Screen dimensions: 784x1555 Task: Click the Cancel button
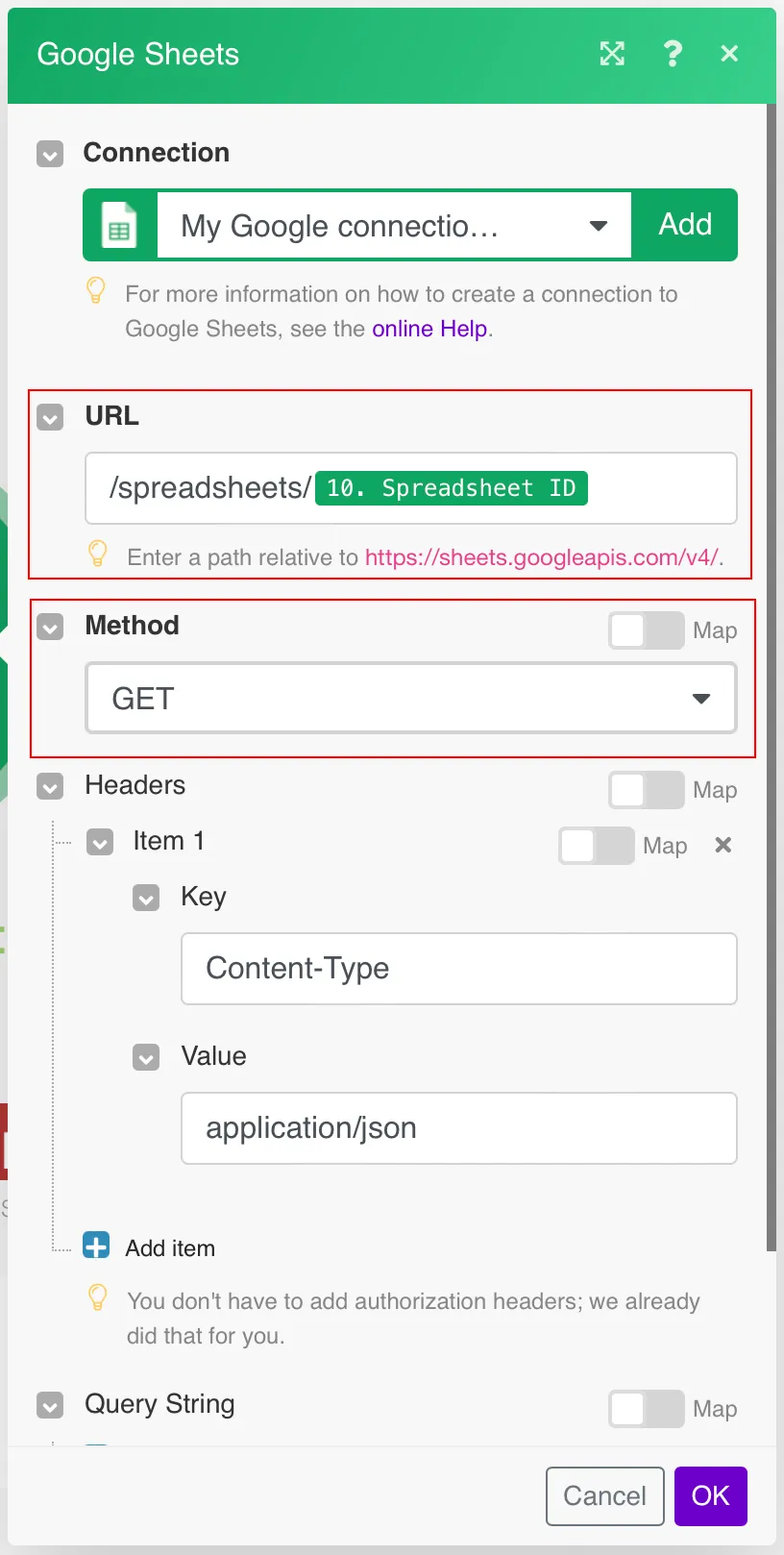click(604, 1495)
